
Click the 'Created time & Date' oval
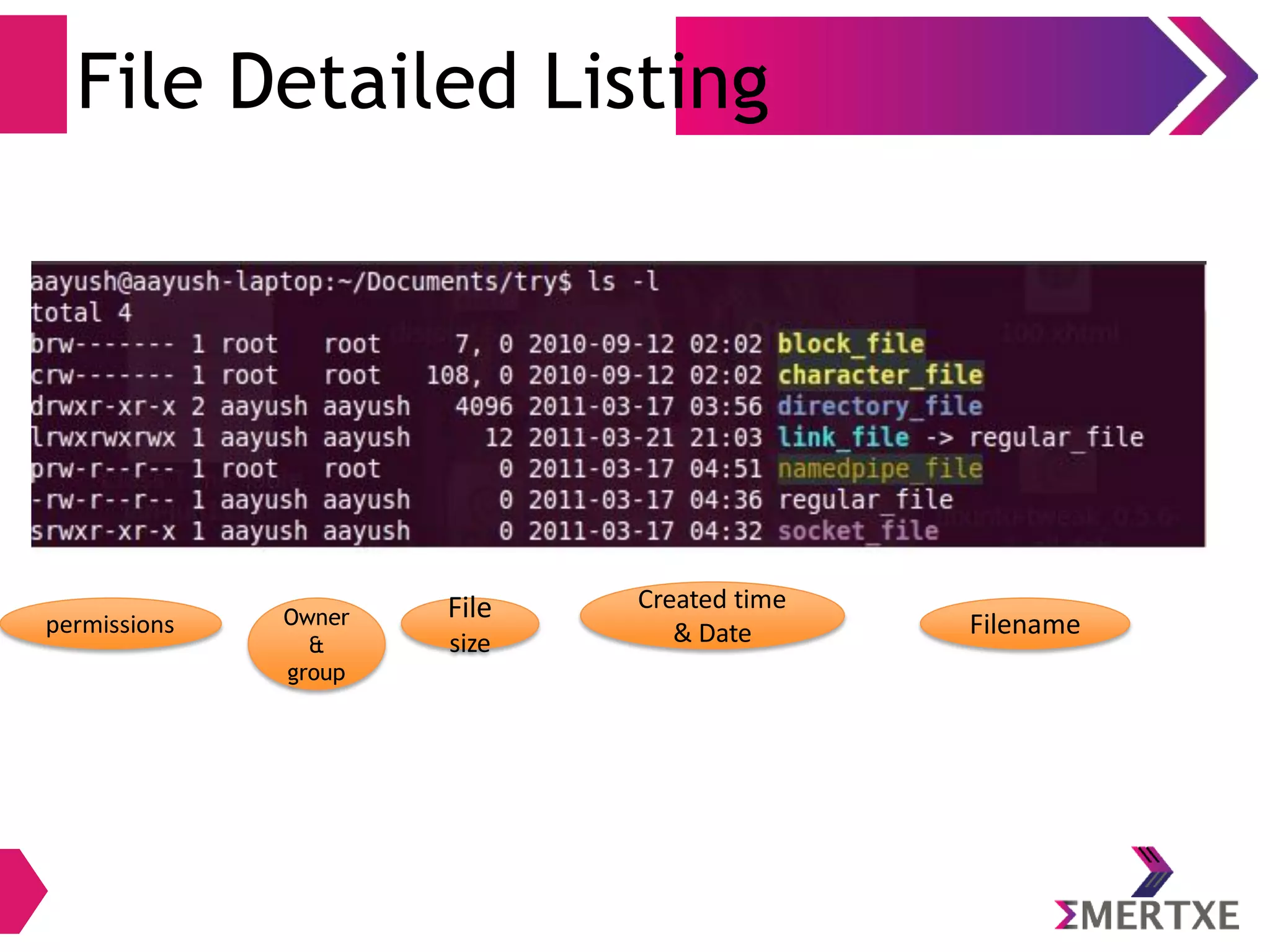tap(712, 616)
